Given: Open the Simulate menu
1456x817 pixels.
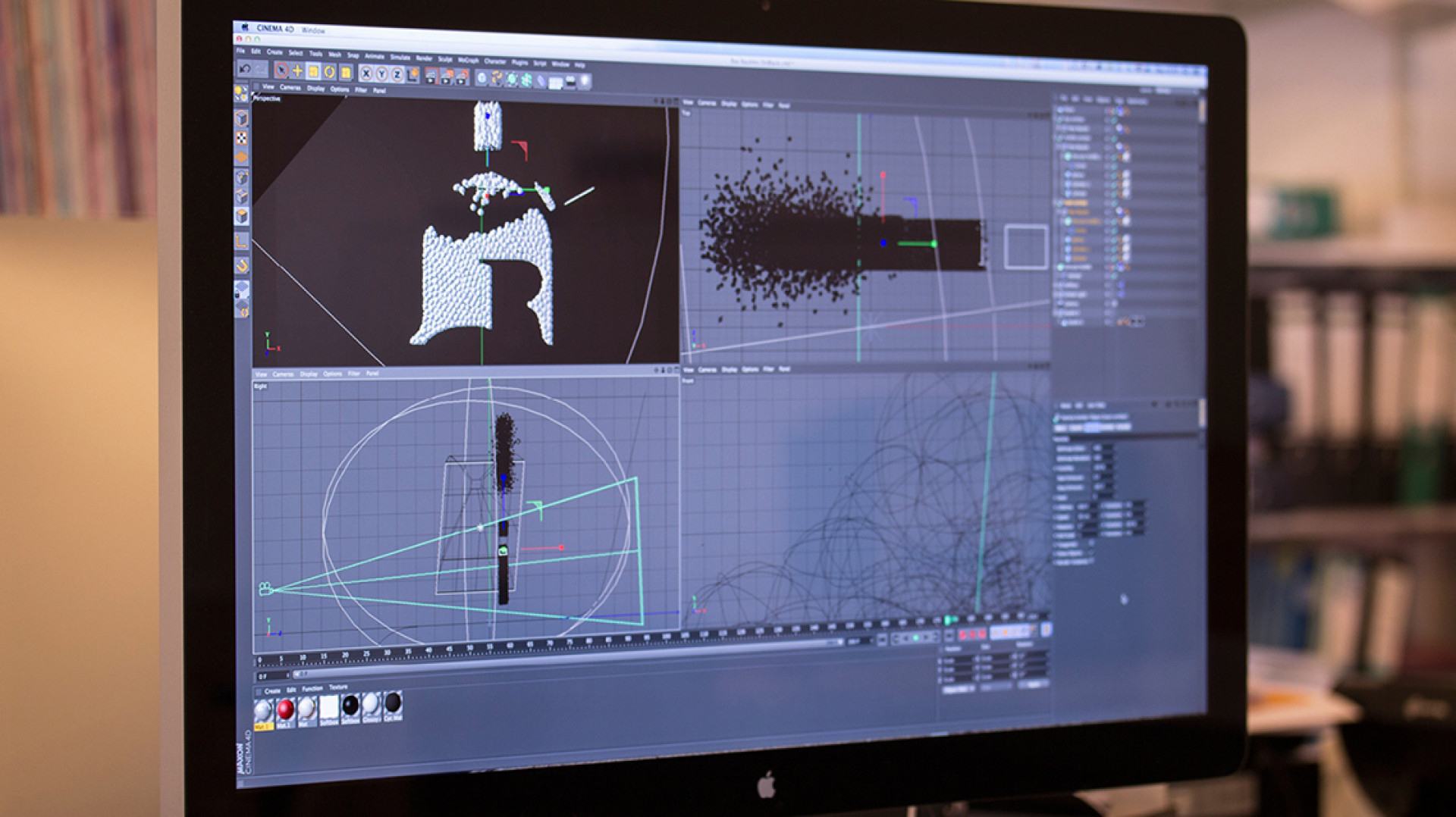Looking at the screenshot, I should pyautogui.click(x=400, y=57).
